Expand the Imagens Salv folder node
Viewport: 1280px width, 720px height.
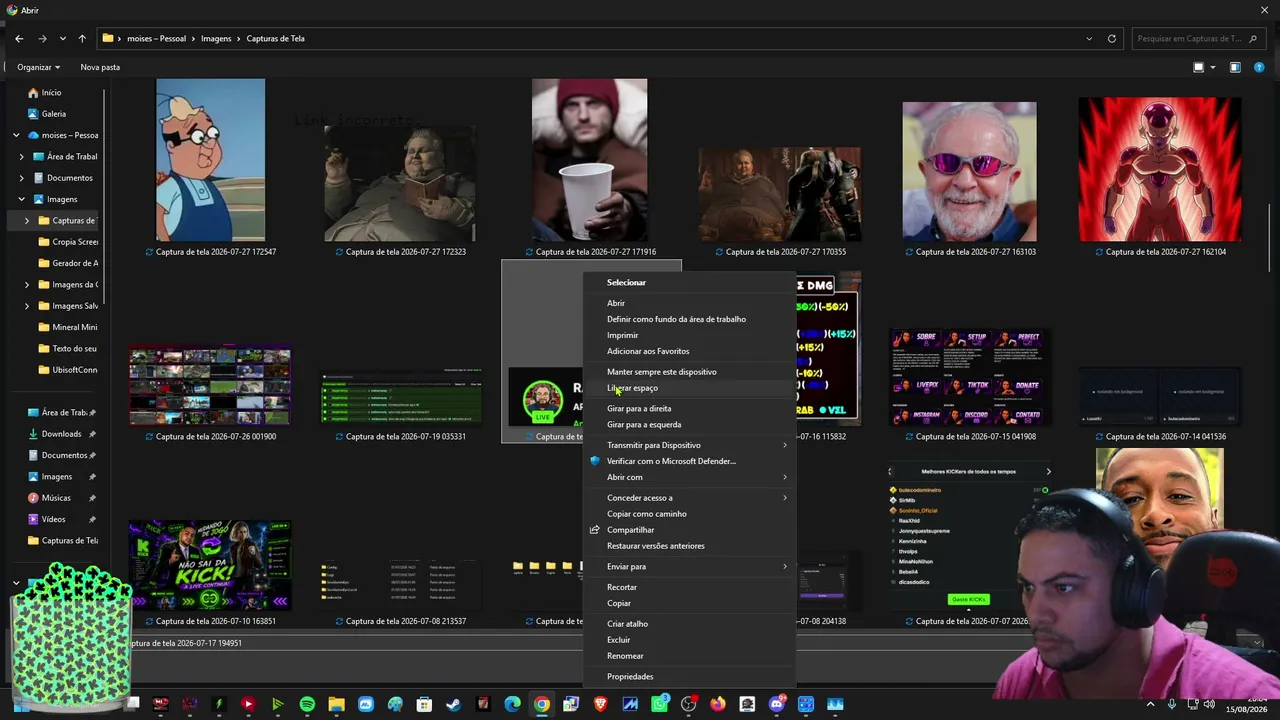[27, 306]
